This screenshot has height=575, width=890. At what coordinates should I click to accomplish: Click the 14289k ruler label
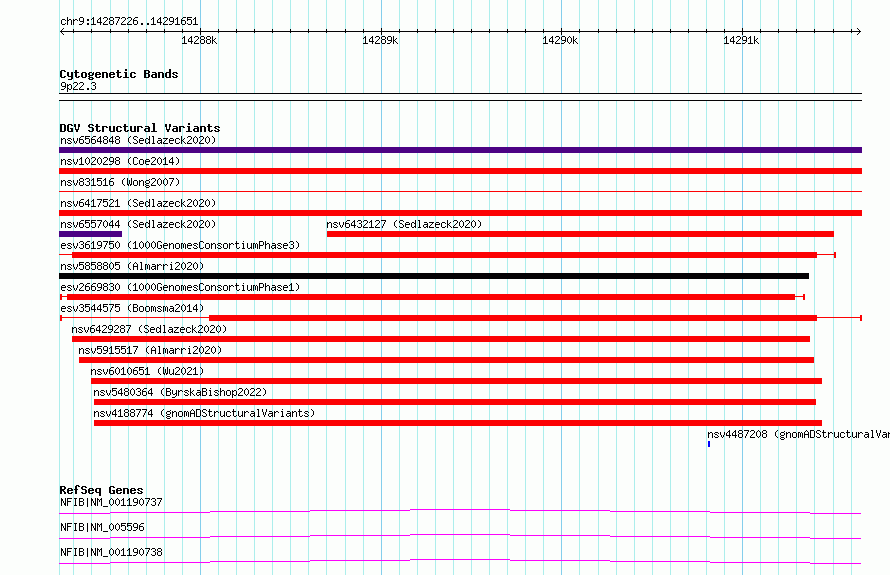tap(380, 40)
